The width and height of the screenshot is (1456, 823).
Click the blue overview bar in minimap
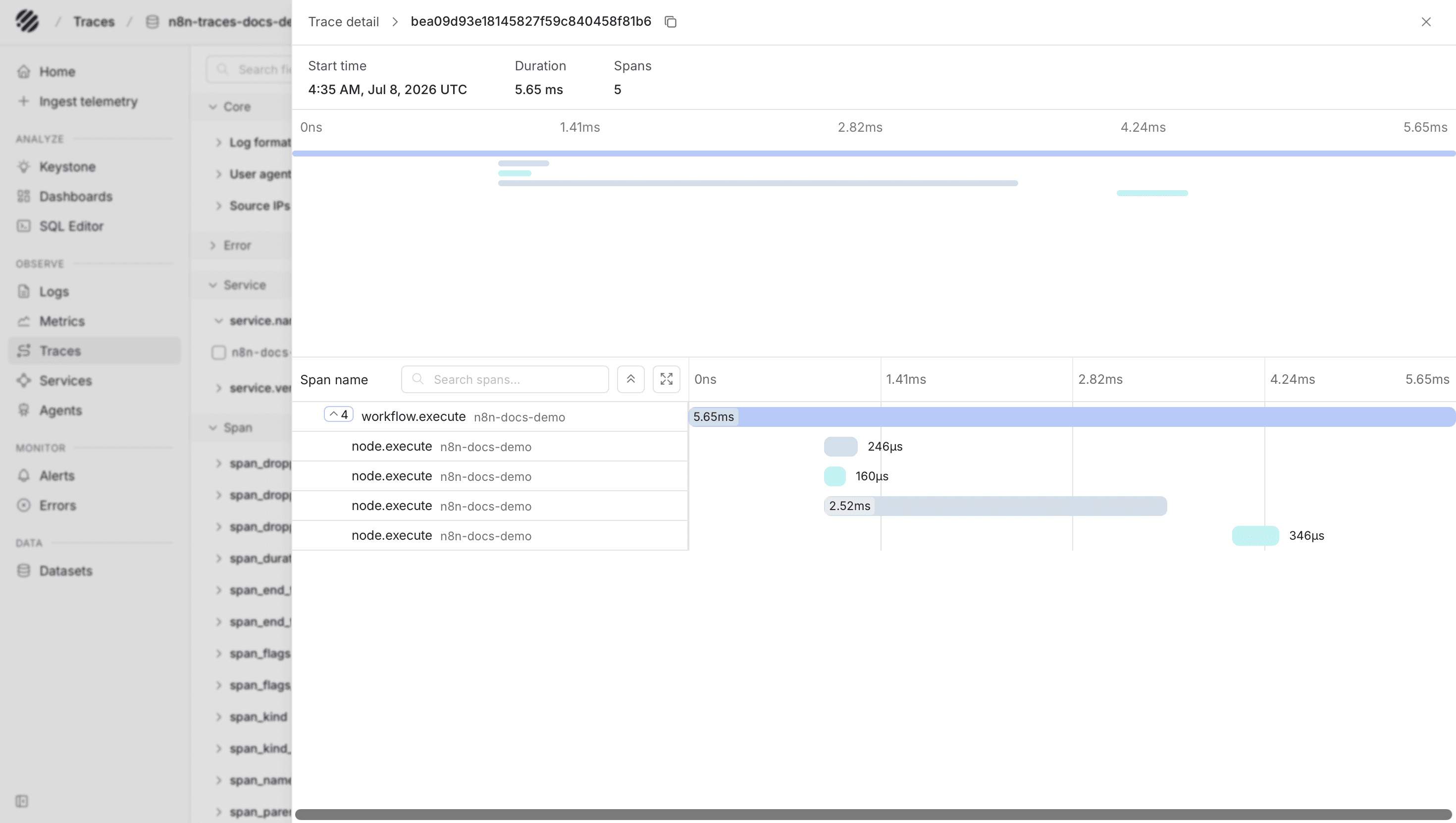coord(873,153)
